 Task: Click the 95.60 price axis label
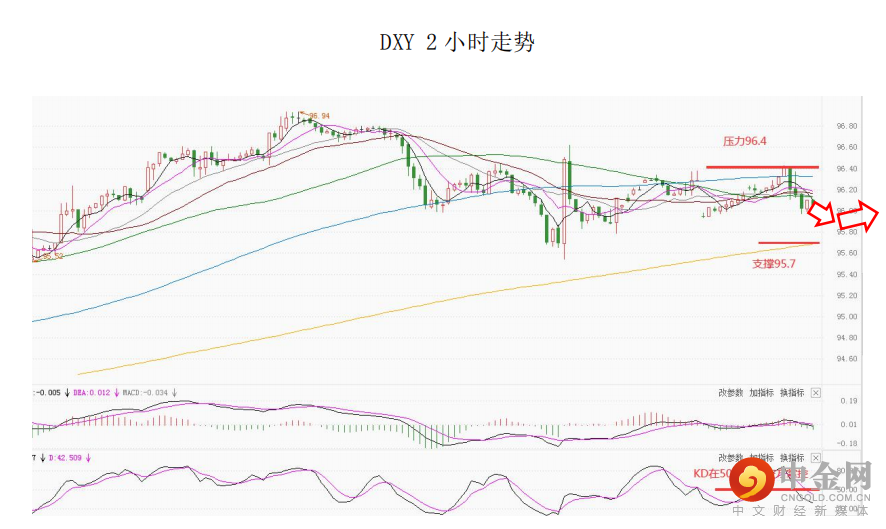pyautogui.click(x=846, y=253)
